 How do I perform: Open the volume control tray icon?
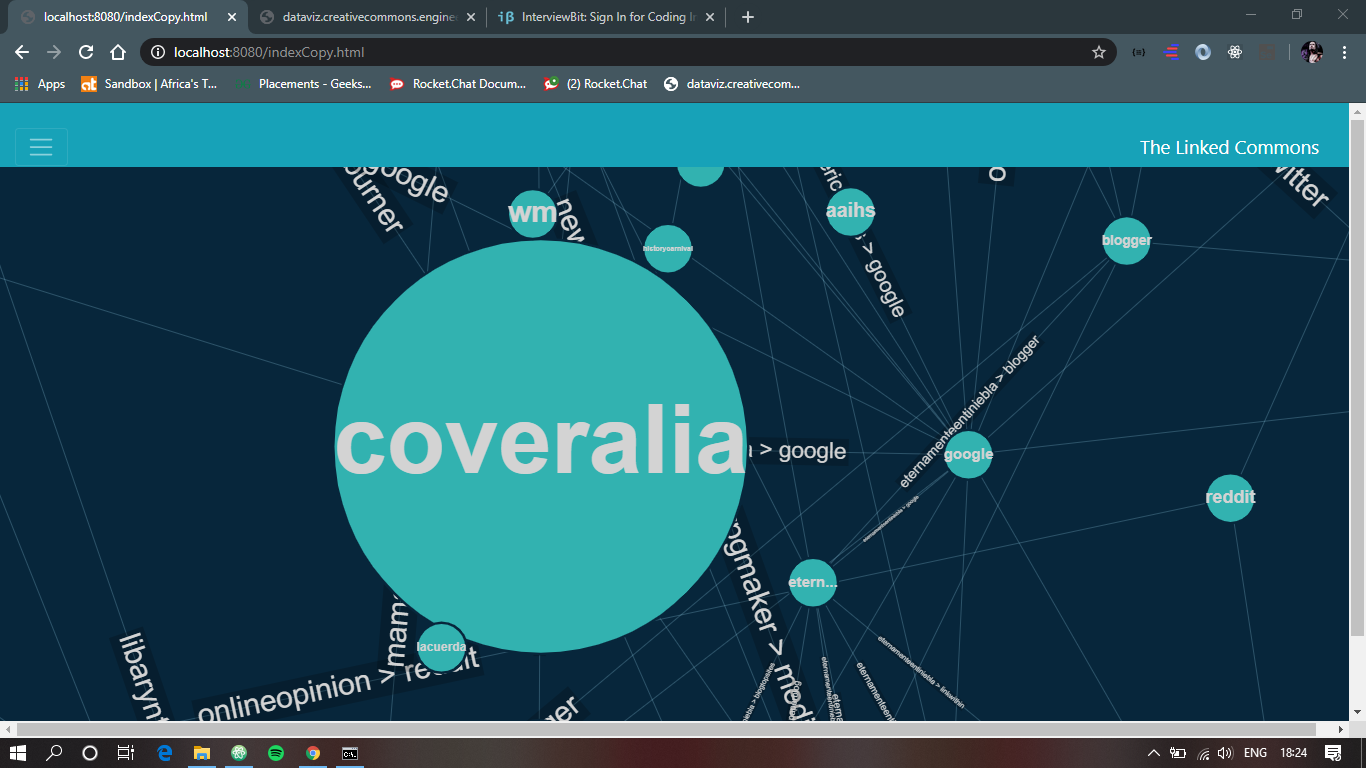coord(1225,753)
